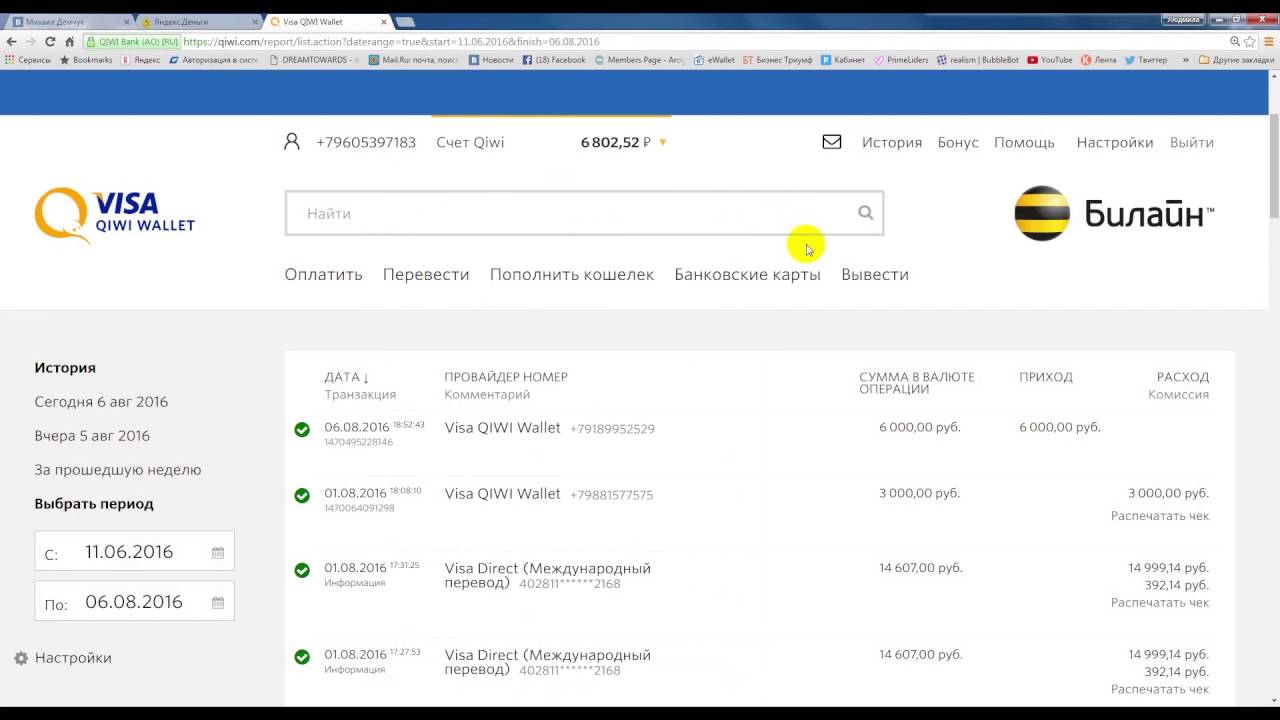Bookmark this page with the star icon
This screenshot has height=720, width=1280.
[1252, 42]
